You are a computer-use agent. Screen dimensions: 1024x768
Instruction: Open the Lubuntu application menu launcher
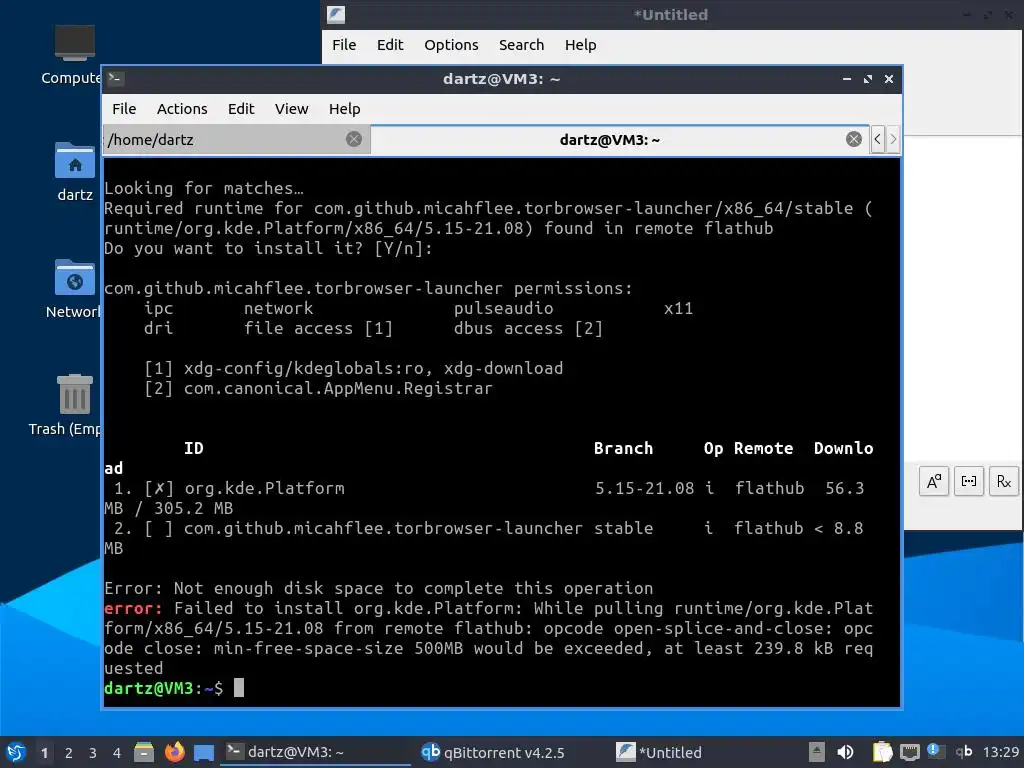pos(16,752)
